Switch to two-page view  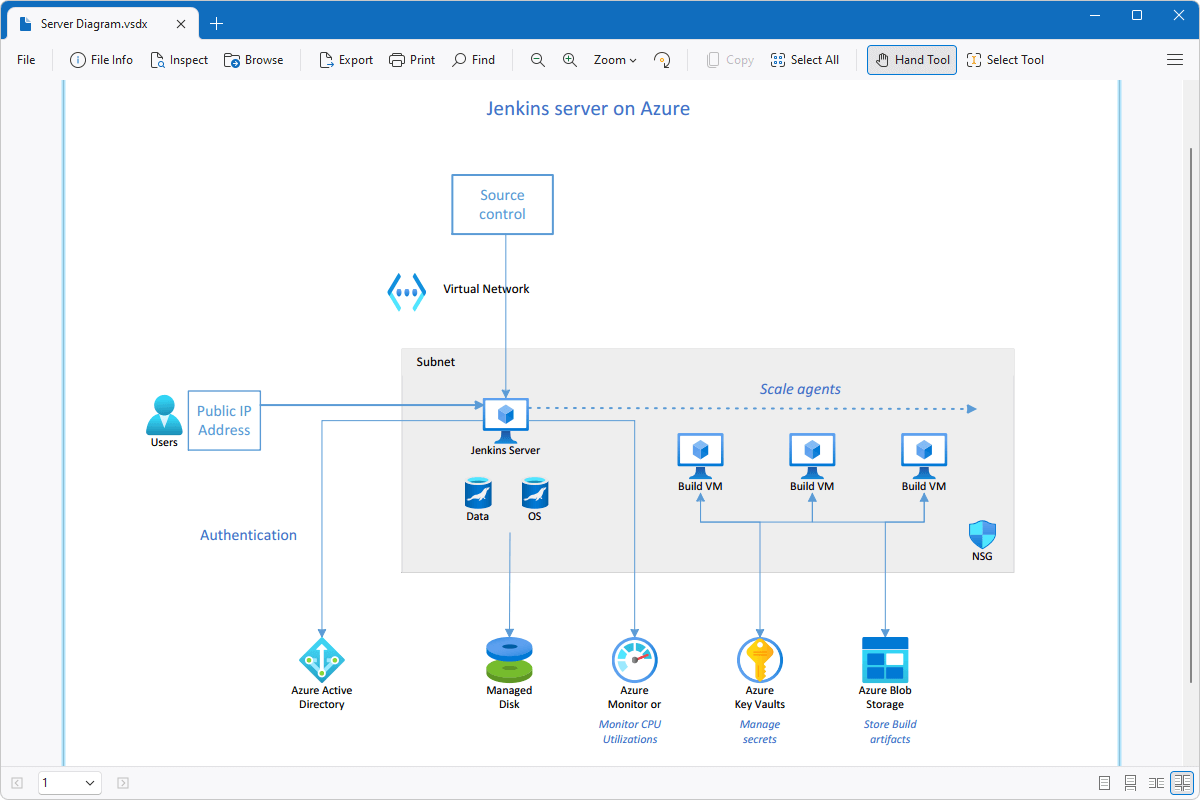pyautogui.click(x=1156, y=783)
